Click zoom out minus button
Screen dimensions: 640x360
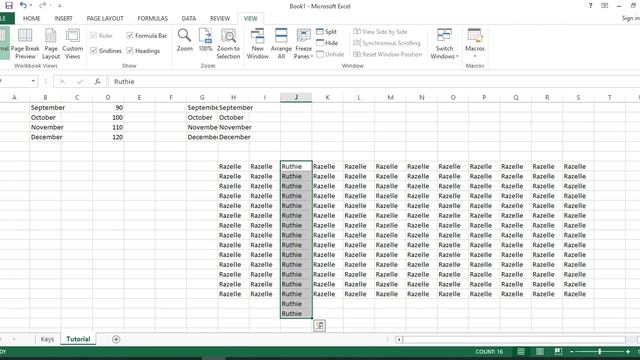pyautogui.click(x=571, y=351)
